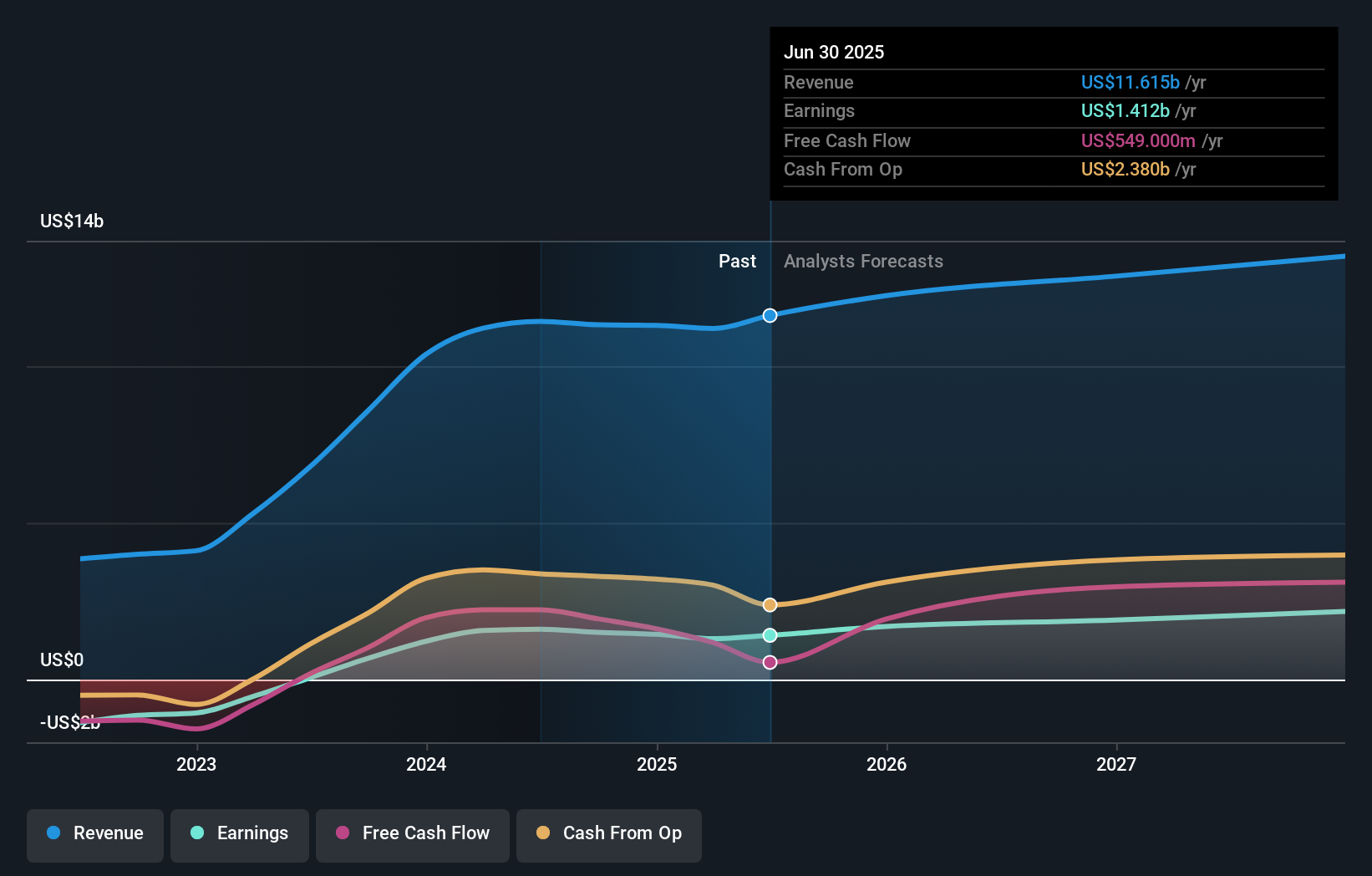Click the Cash From Op legend button
1372x876 pixels.
pos(609,833)
